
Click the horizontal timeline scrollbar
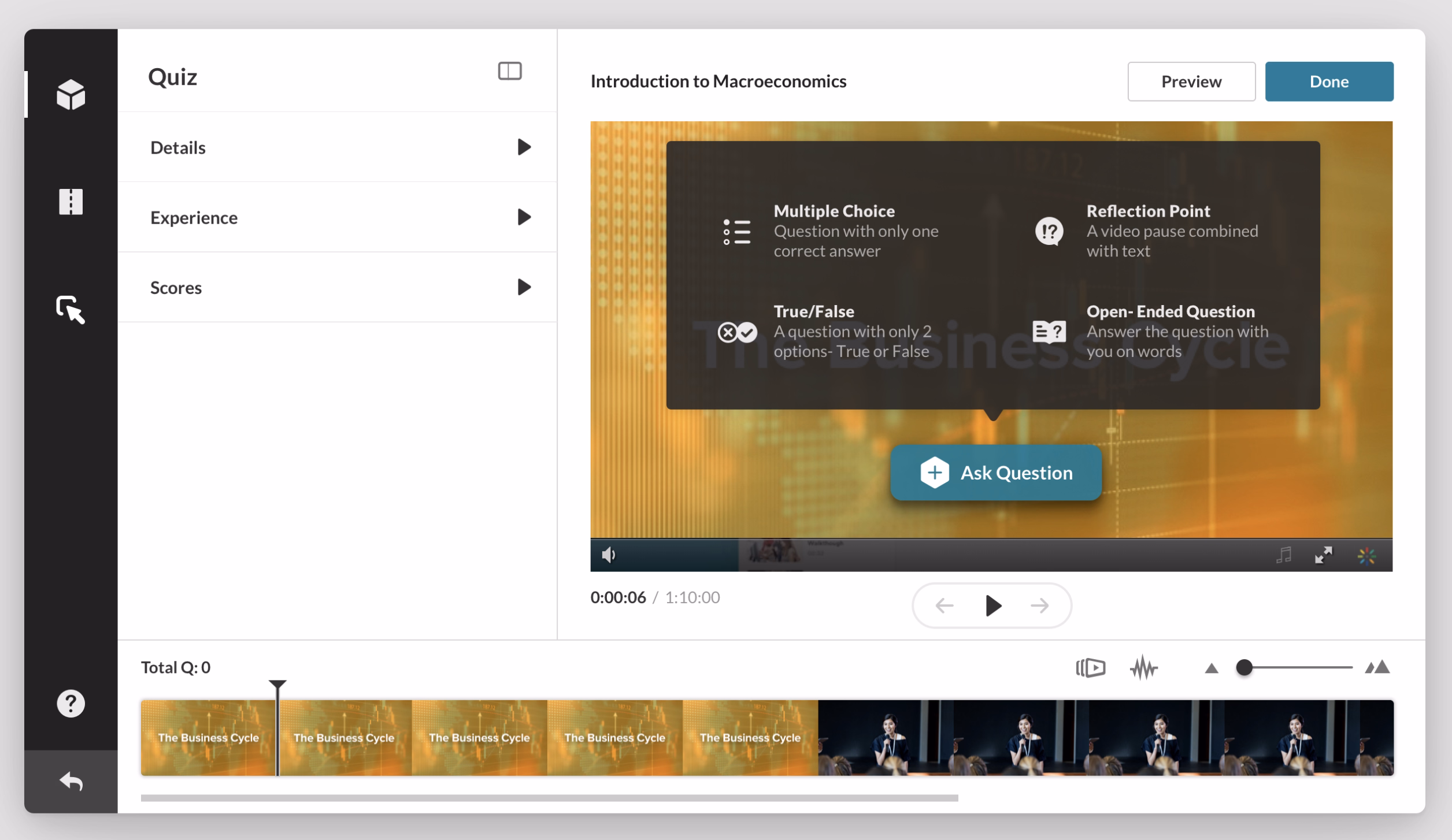[x=549, y=798]
